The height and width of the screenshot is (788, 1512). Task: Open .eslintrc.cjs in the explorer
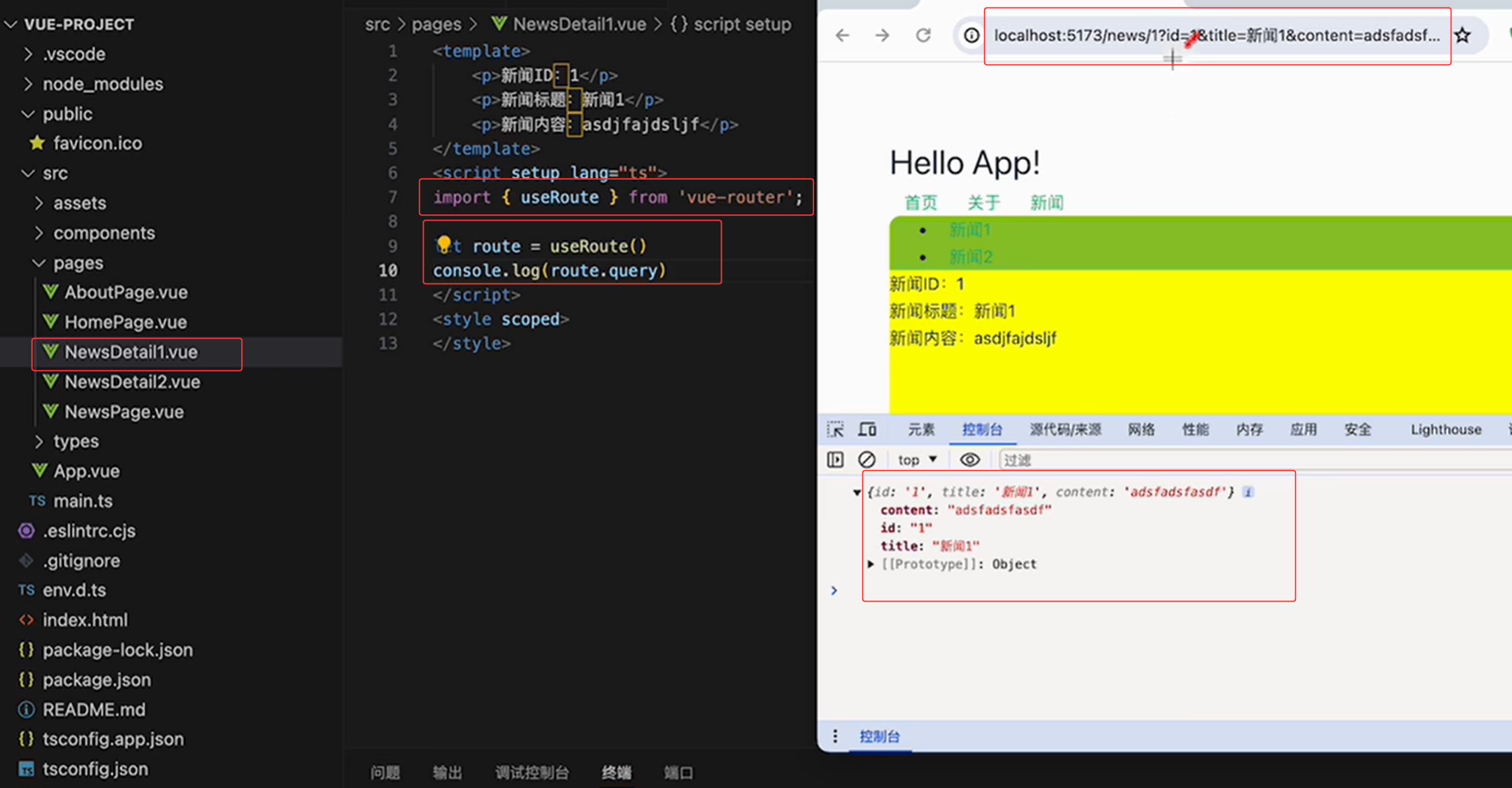click(x=89, y=531)
